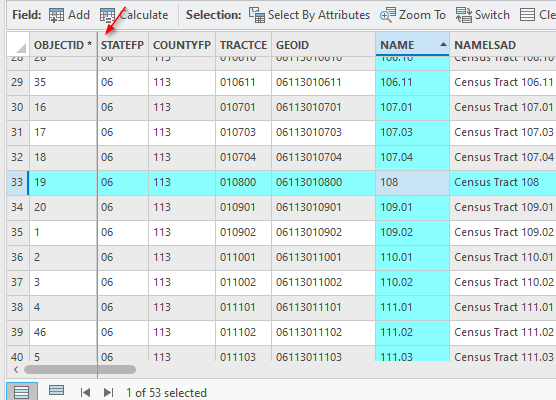Select row 32 by its row header
The height and width of the screenshot is (400, 556).
coord(18,157)
